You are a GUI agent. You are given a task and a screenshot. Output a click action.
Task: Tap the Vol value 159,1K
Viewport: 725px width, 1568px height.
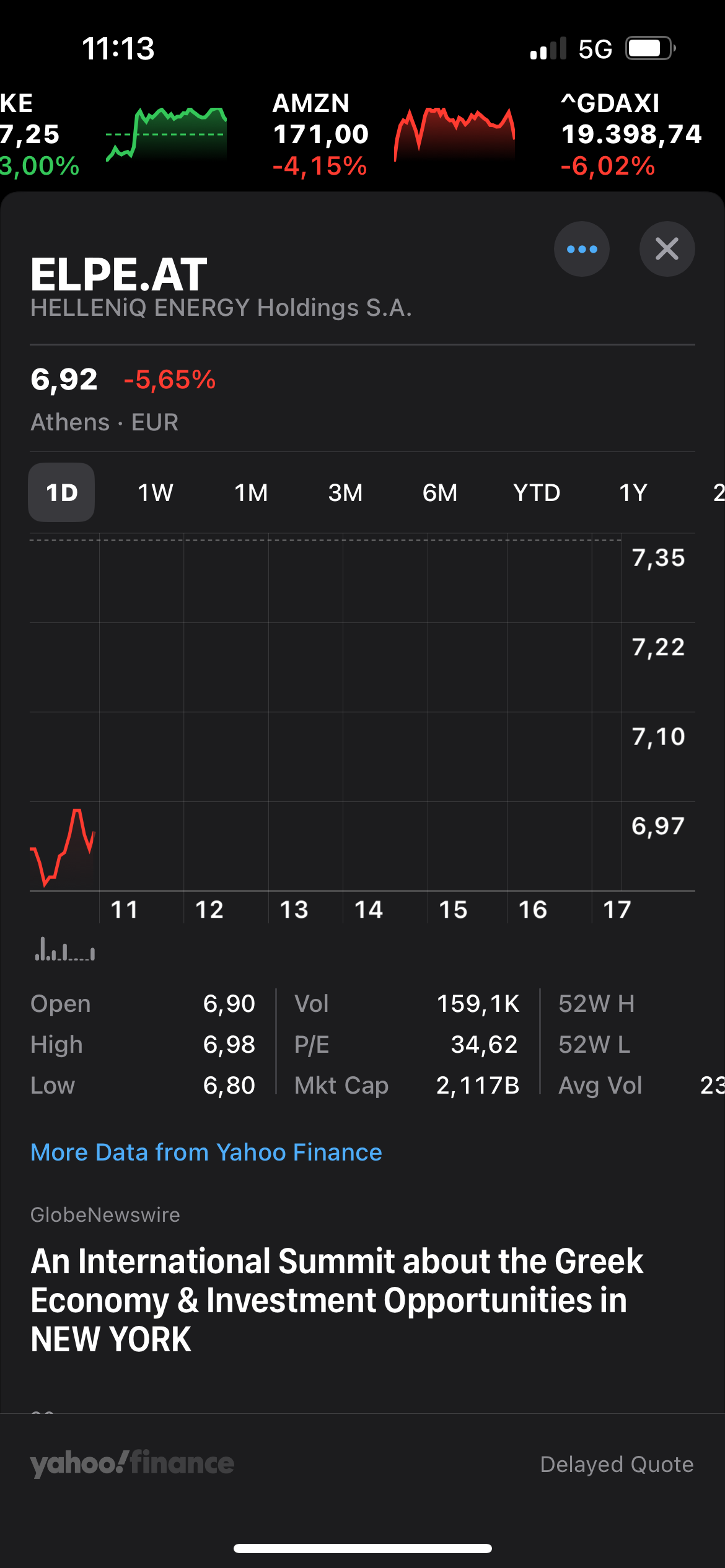[478, 1003]
